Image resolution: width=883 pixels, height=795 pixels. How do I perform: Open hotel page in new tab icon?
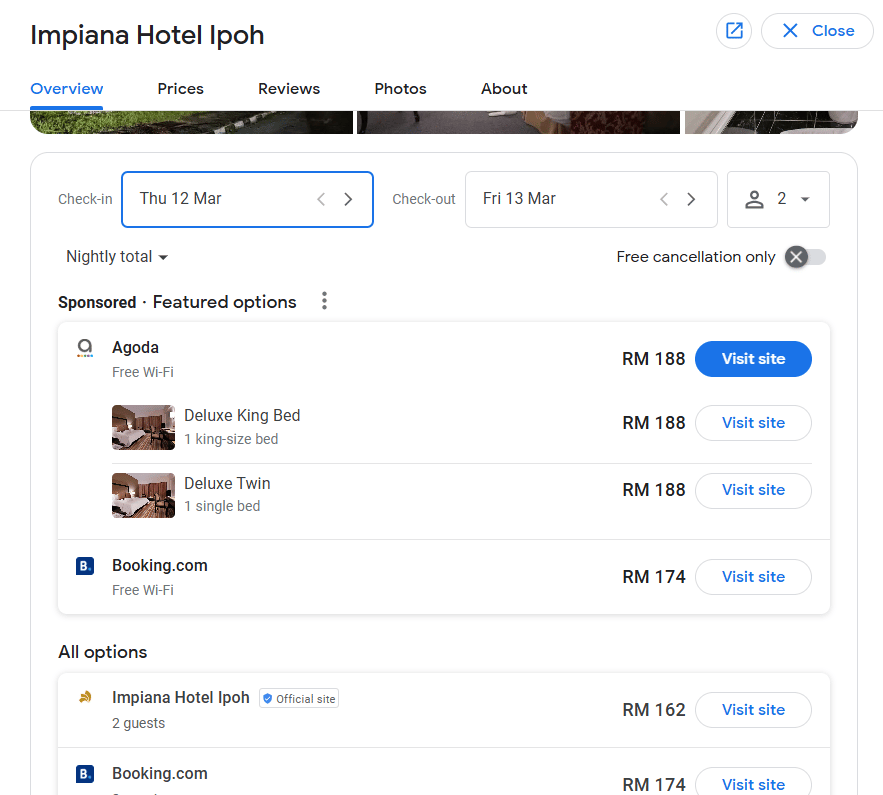(x=734, y=31)
